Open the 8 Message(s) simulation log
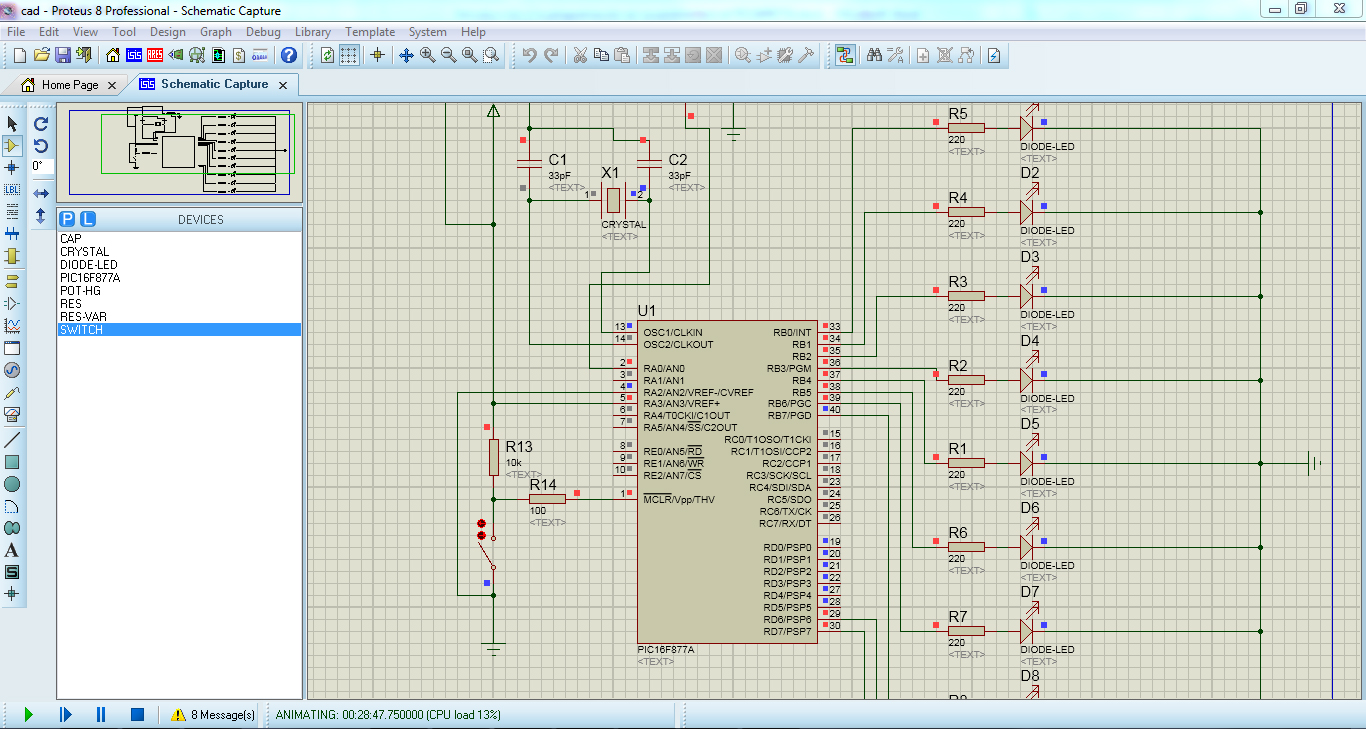Image resolution: width=1366 pixels, height=729 pixels. point(213,715)
